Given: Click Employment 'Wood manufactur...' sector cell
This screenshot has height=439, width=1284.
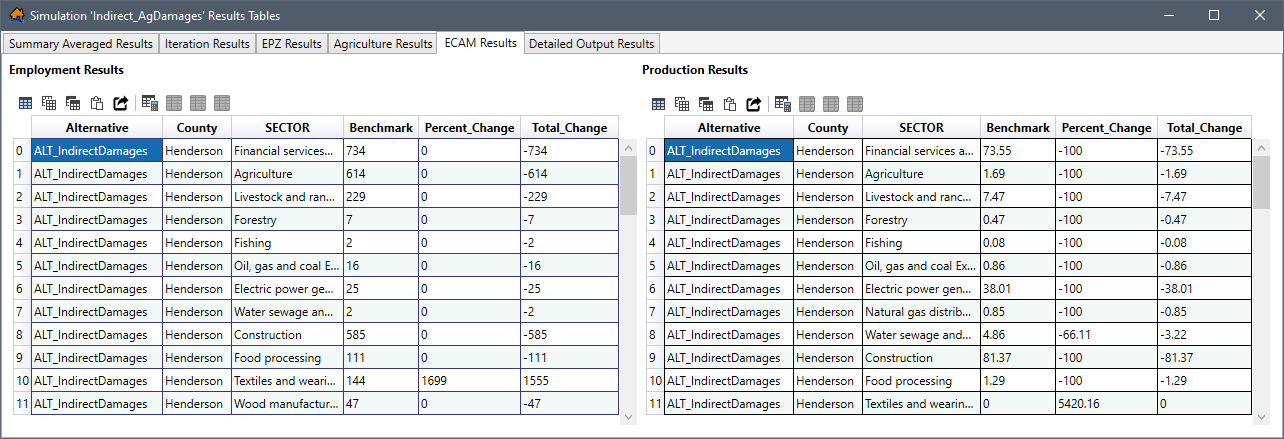Looking at the screenshot, I should click(287, 404).
